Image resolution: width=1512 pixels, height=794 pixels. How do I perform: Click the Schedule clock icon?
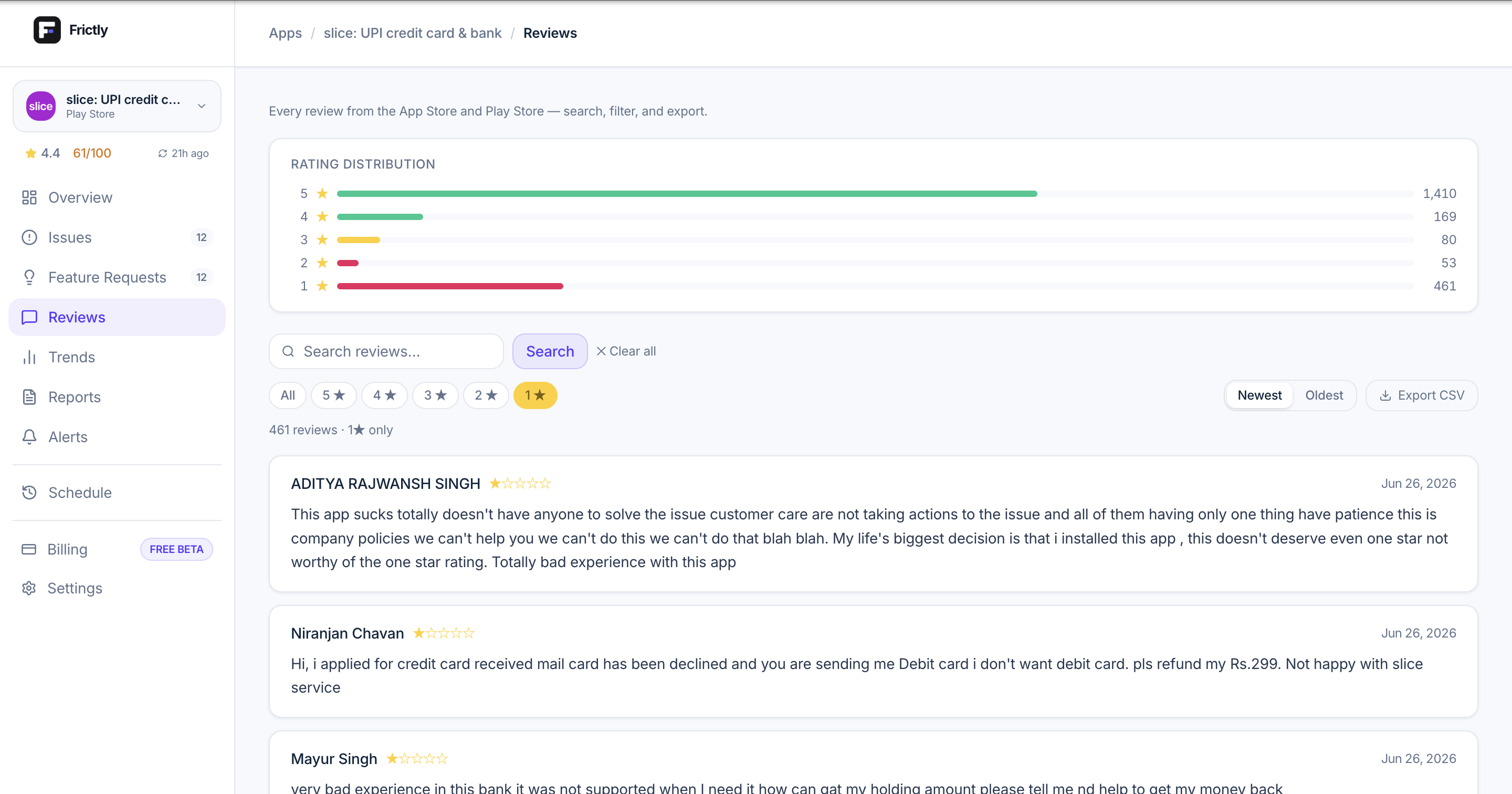[x=29, y=492]
